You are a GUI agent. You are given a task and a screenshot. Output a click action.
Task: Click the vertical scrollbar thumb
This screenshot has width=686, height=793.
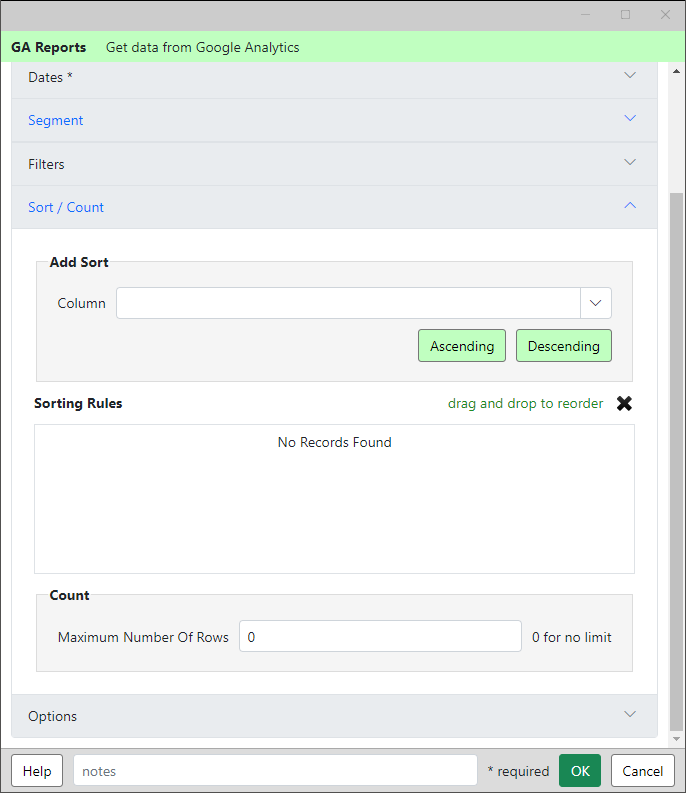[676, 461]
